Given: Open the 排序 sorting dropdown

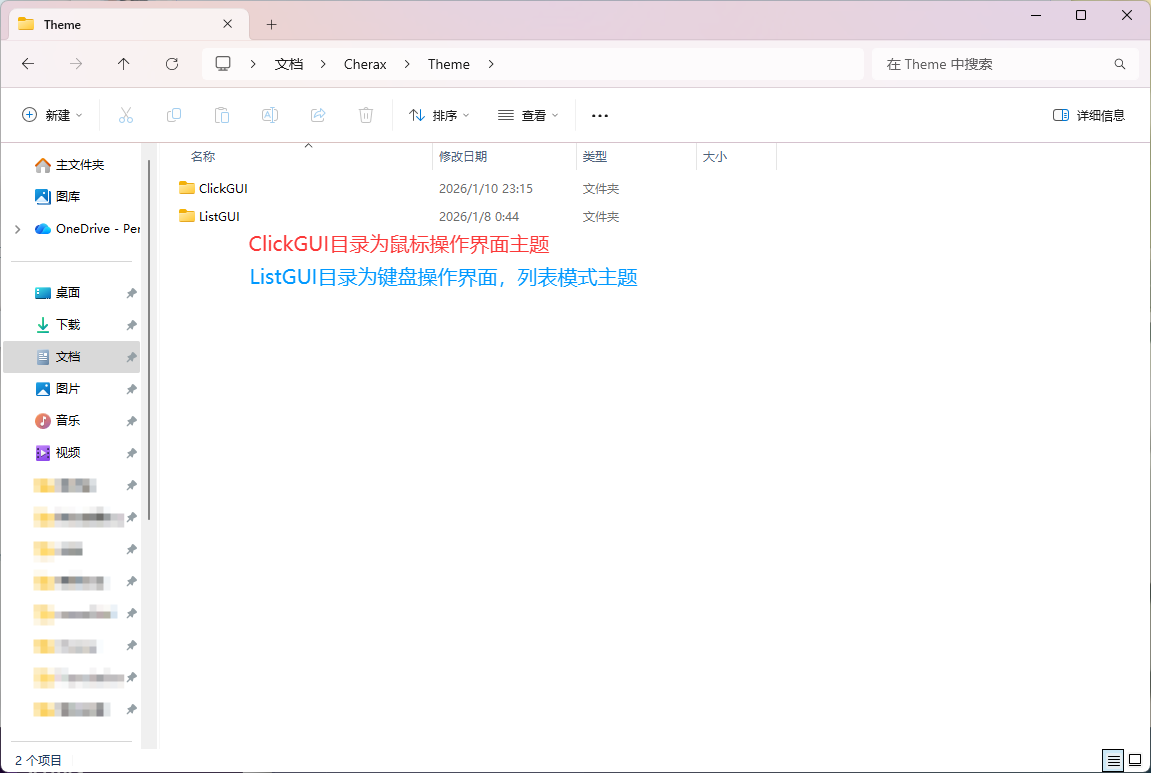Looking at the screenshot, I should [439, 115].
